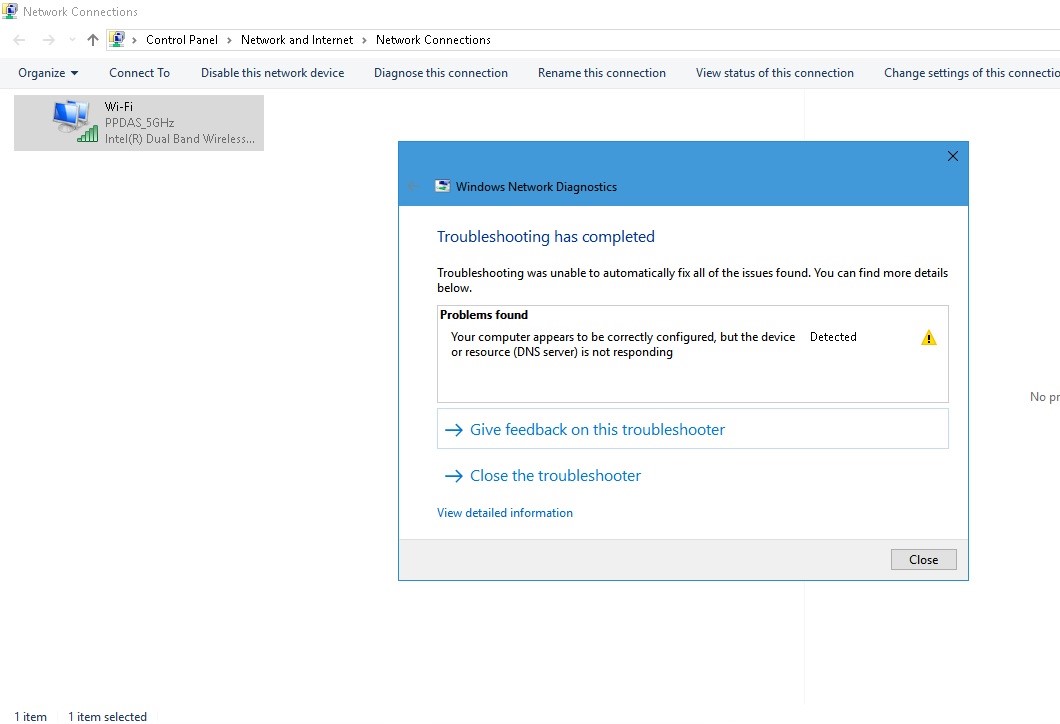This screenshot has width=1060, height=724.
Task: Click the blue arrow beside Close the troubleshooter
Action: 454,475
